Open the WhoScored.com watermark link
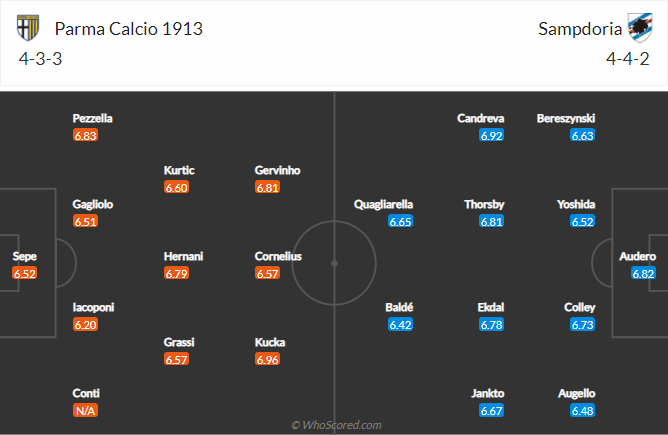 tap(336, 425)
